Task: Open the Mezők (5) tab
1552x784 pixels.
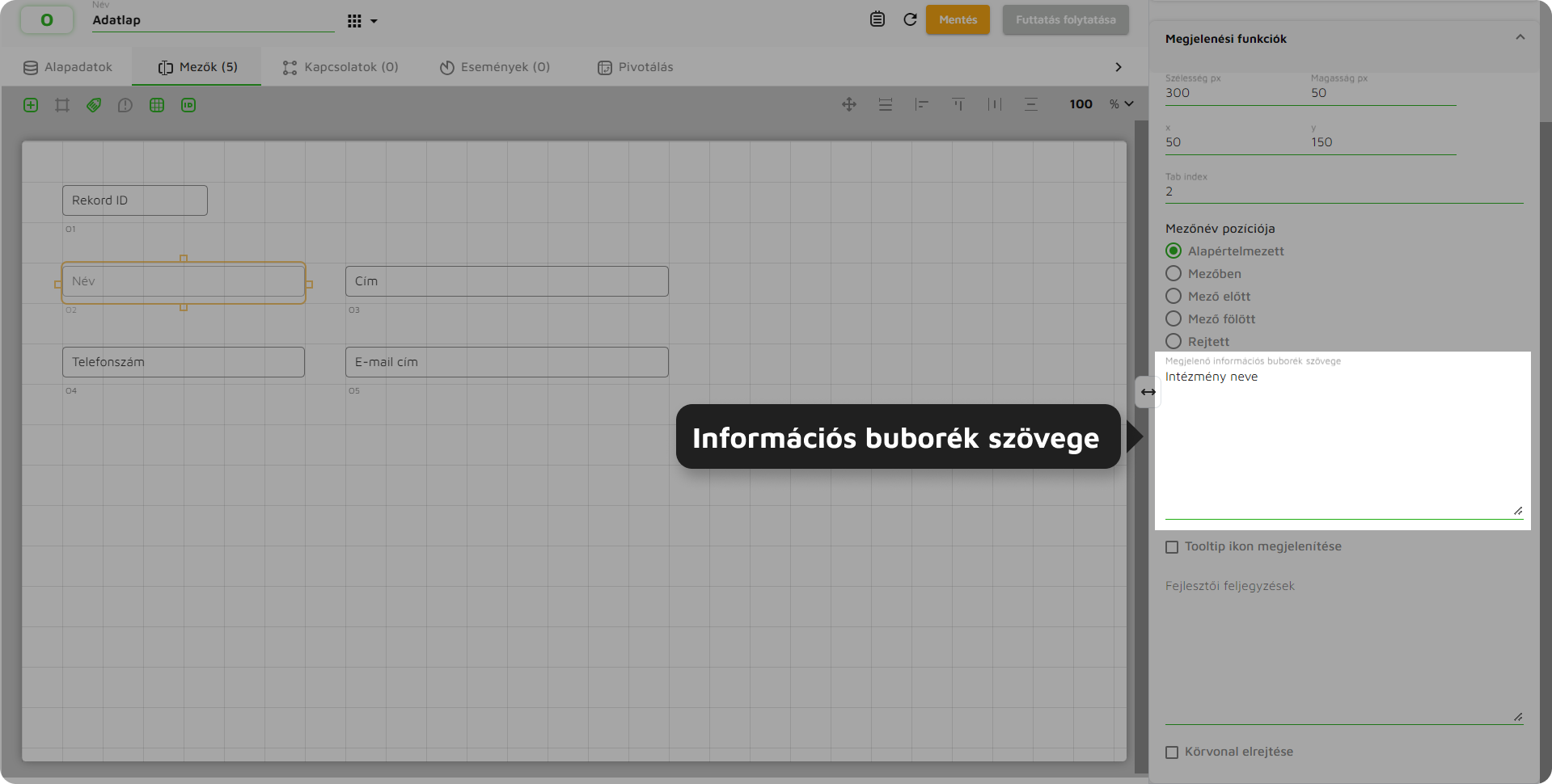Action: point(197,67)
